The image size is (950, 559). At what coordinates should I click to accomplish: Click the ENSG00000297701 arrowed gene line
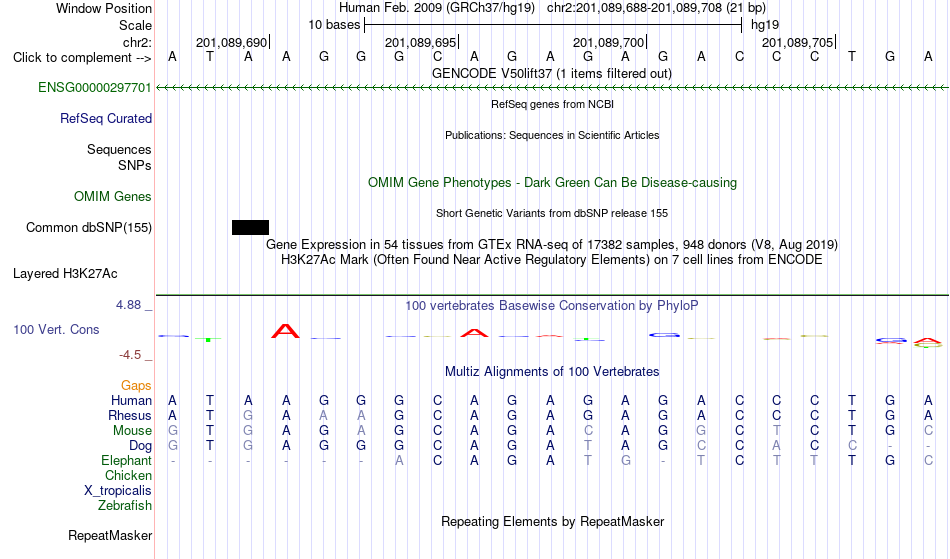click(553, 88)
